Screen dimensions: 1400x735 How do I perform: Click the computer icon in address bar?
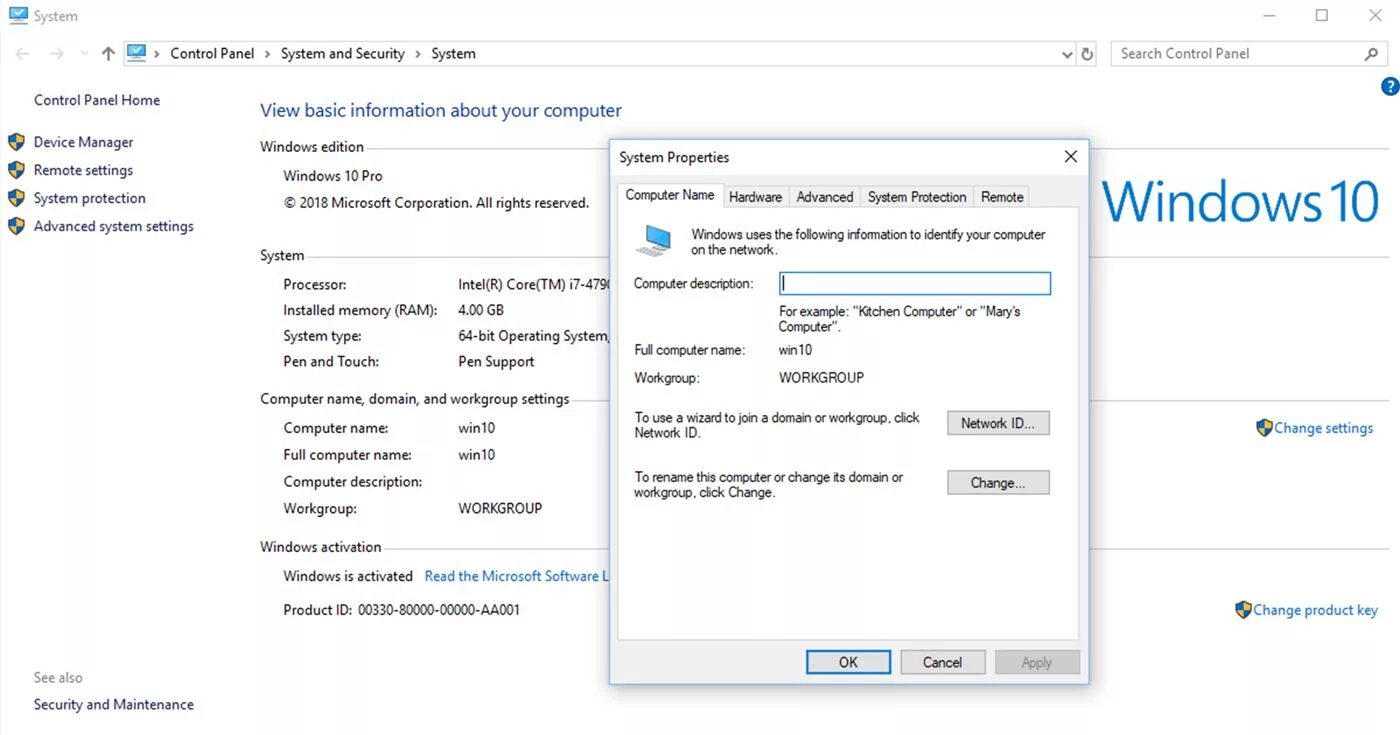(137, 53)
